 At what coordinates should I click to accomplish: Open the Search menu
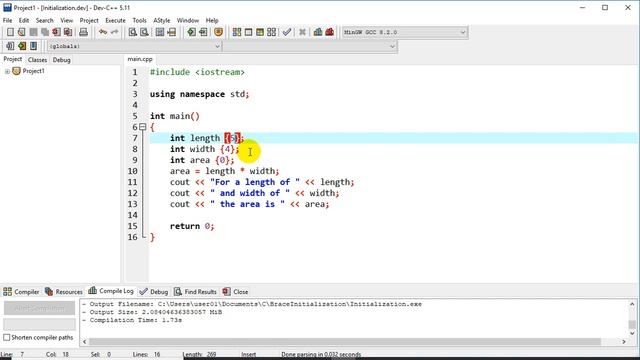pyautogui.click(x=44, y=20)
